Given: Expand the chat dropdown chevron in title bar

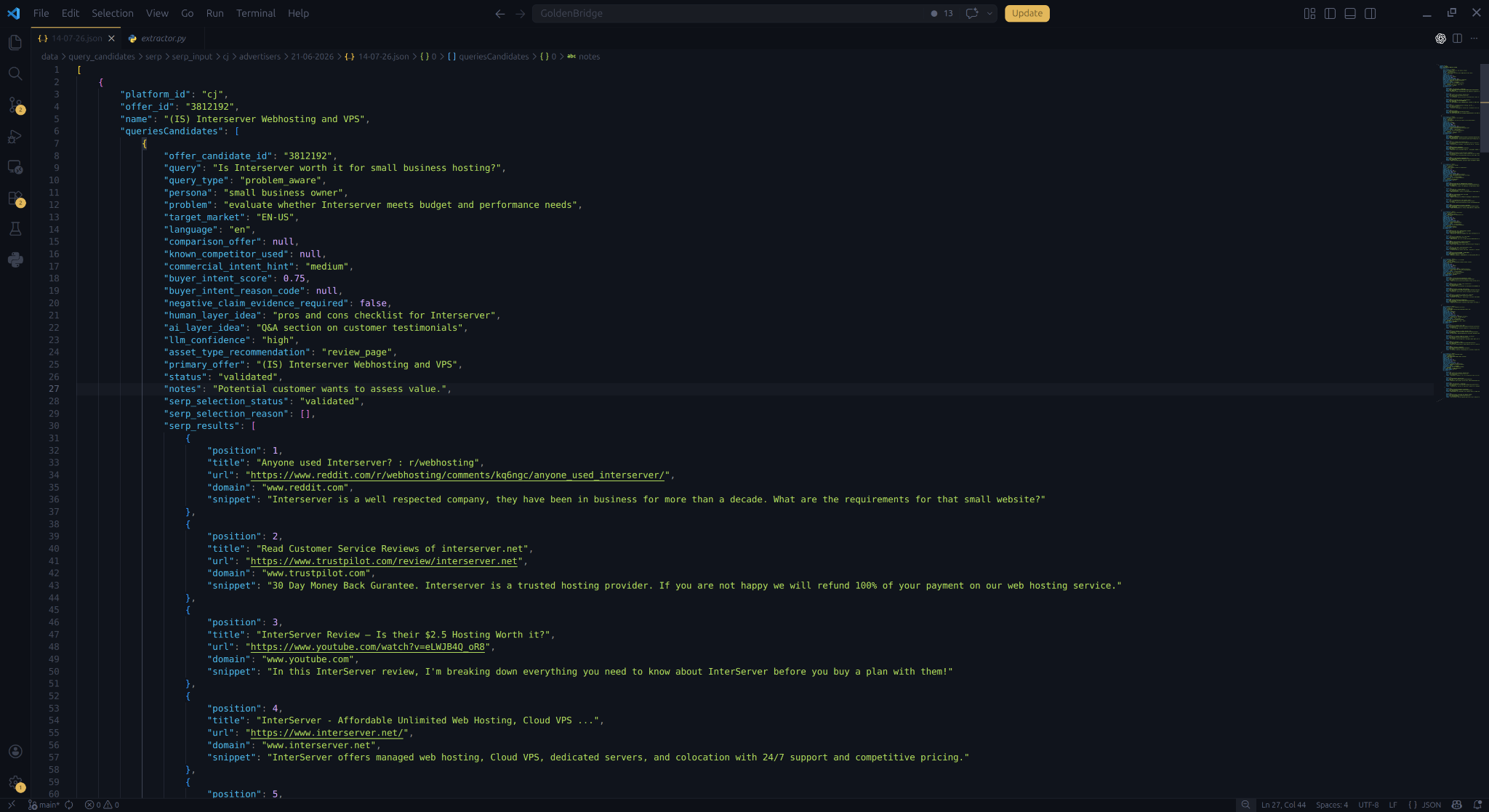Looking at the screenshot, I should click(x=990, y=13).
